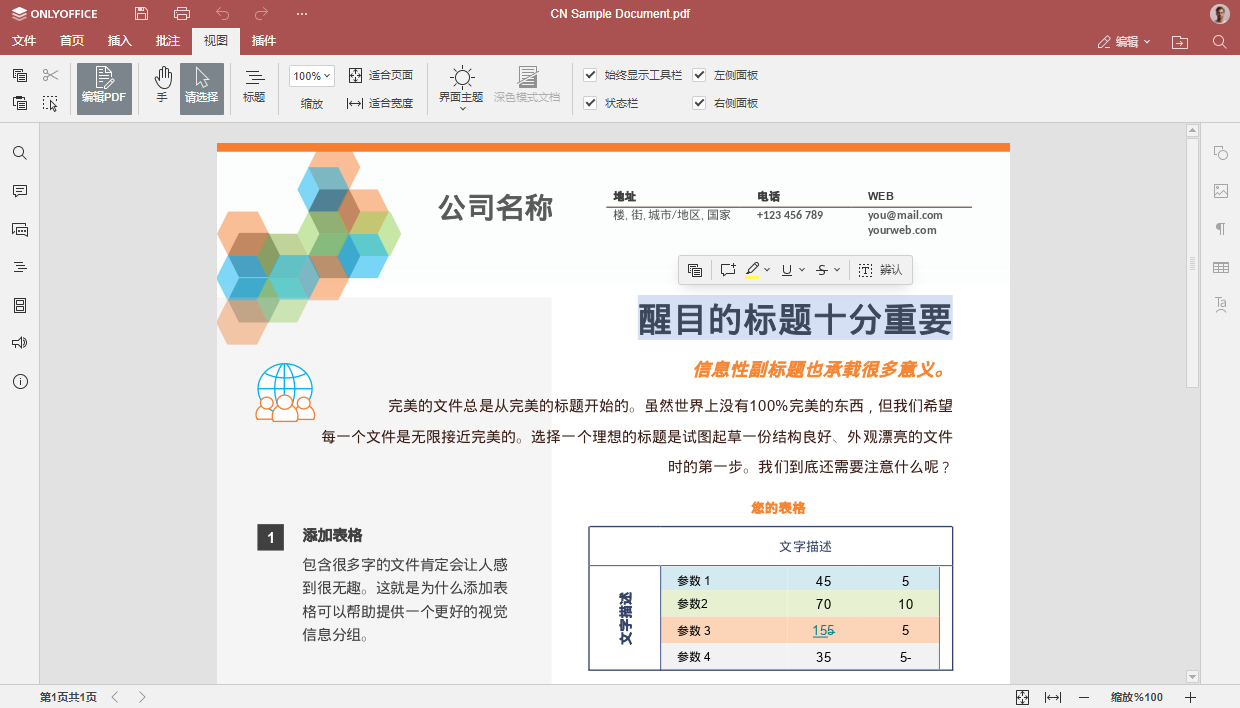The height and width of the screenshot is (708, 1240).
Task: Open paragraph settings in the right sidebar
Action: (x=1221, y=229)
